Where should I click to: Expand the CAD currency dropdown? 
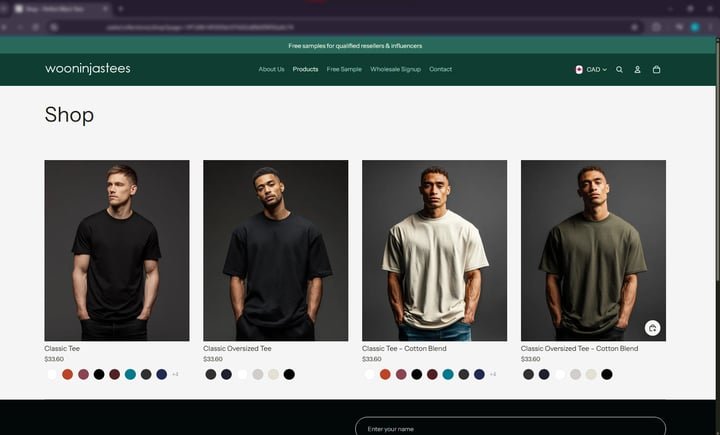(596, 69)
